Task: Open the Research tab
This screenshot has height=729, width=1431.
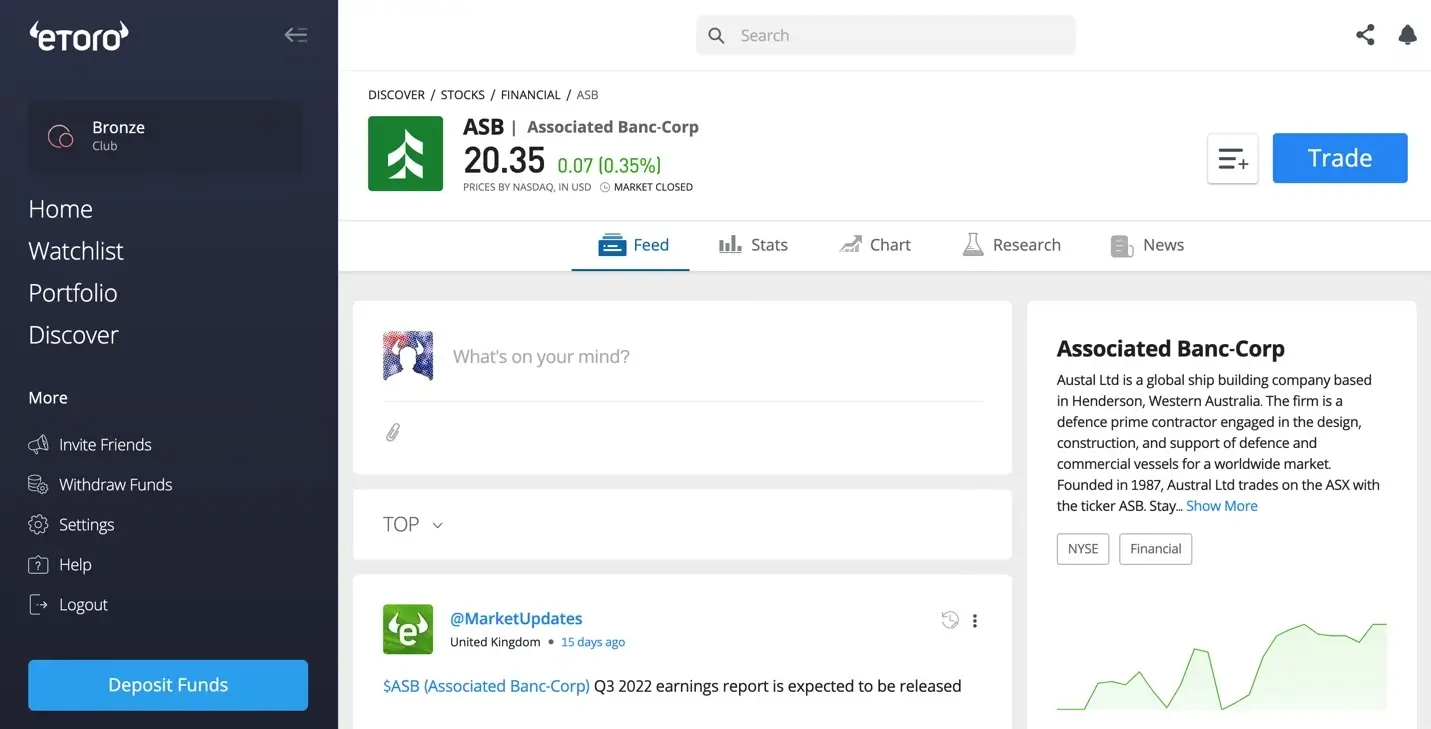Action: pos(1011,245)
